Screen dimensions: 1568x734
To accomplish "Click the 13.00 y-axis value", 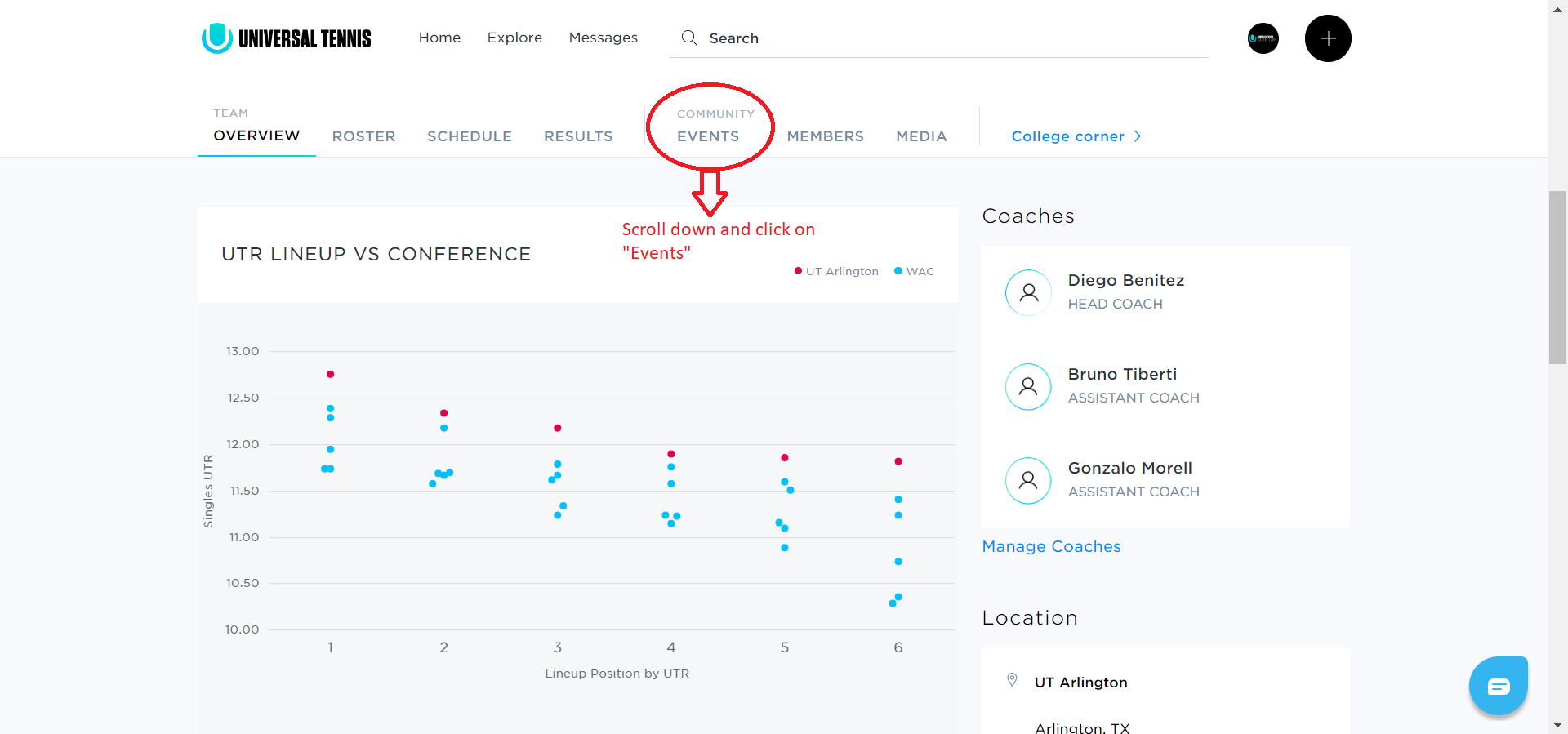I will [242, 351].
